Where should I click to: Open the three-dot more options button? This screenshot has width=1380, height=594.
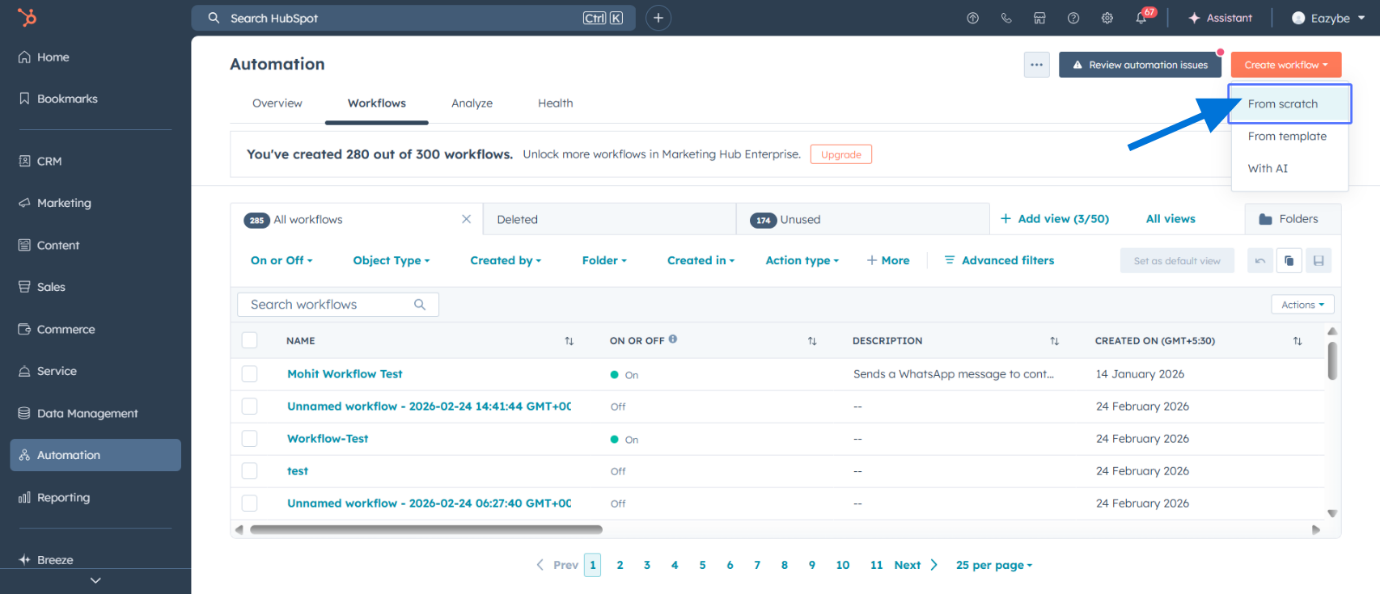[x=1037, y=65]
